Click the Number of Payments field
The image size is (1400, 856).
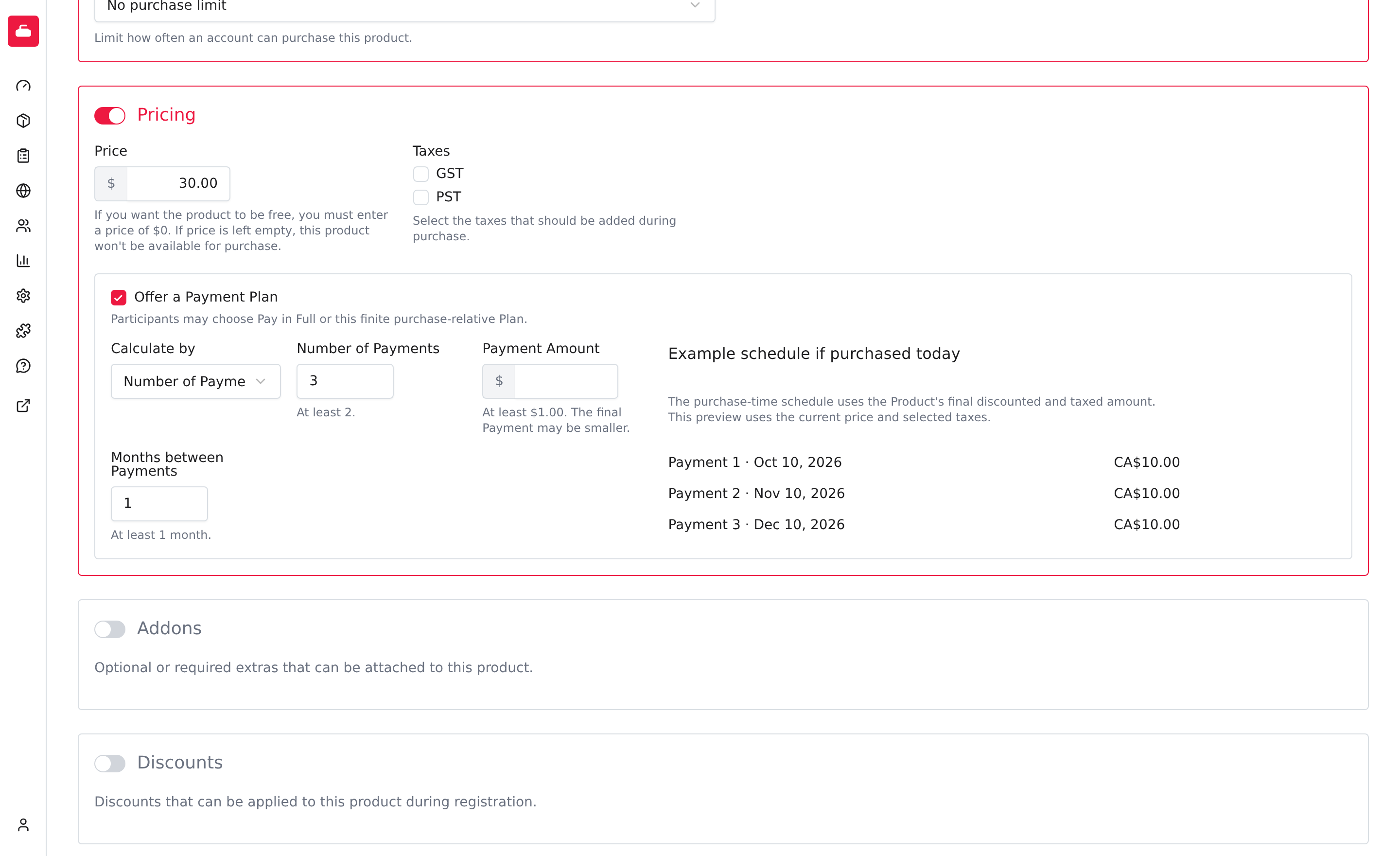[x=345, y=381]
